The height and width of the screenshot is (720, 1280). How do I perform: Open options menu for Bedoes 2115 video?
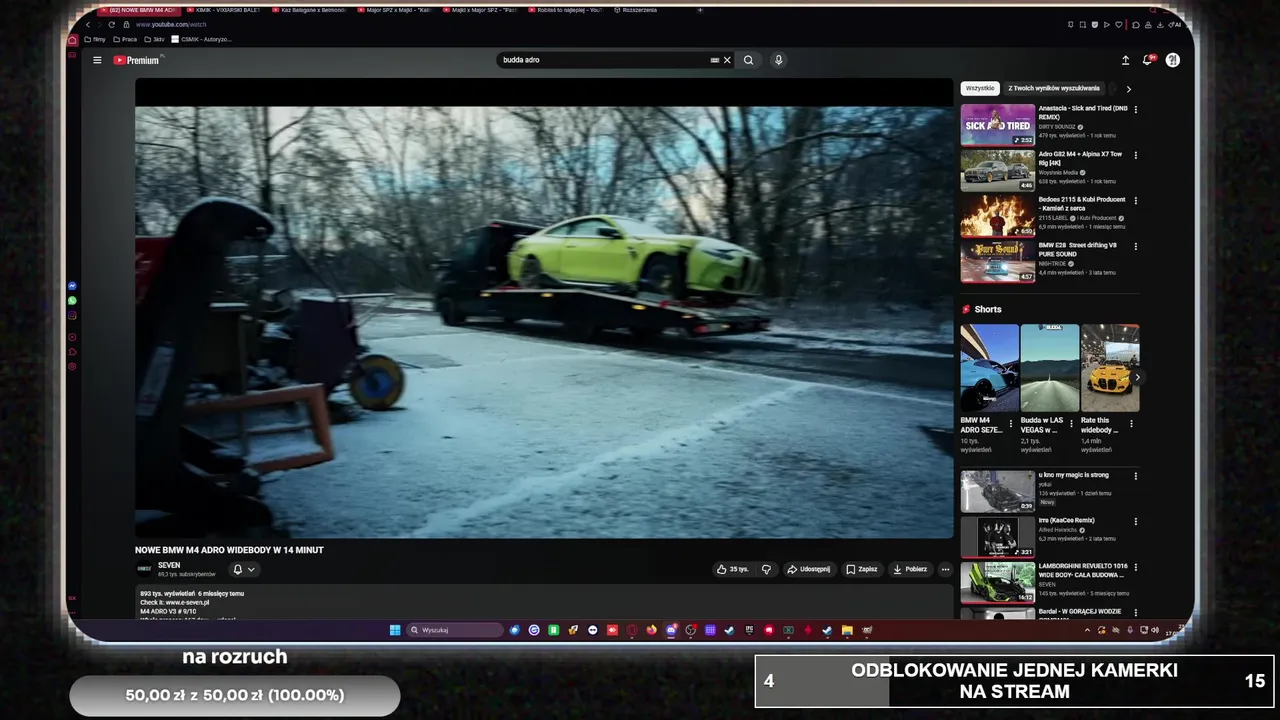(1135, 200)
